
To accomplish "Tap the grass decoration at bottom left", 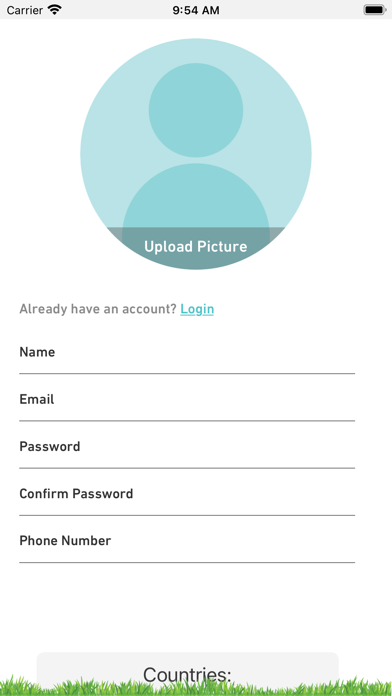I will coord(18,686).
